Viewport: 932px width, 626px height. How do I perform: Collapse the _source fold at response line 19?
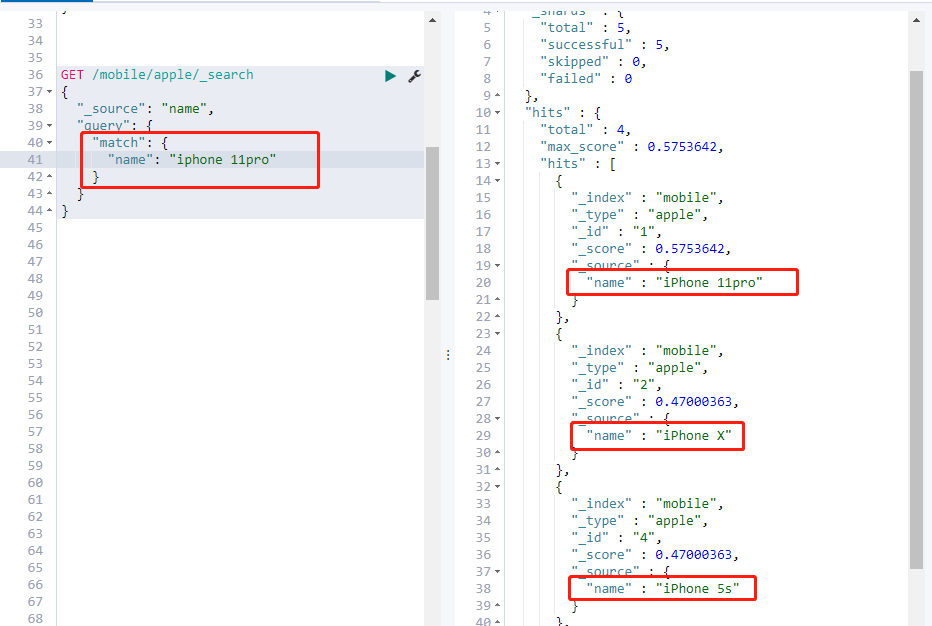pyautogui.click(x=498, y=265)
